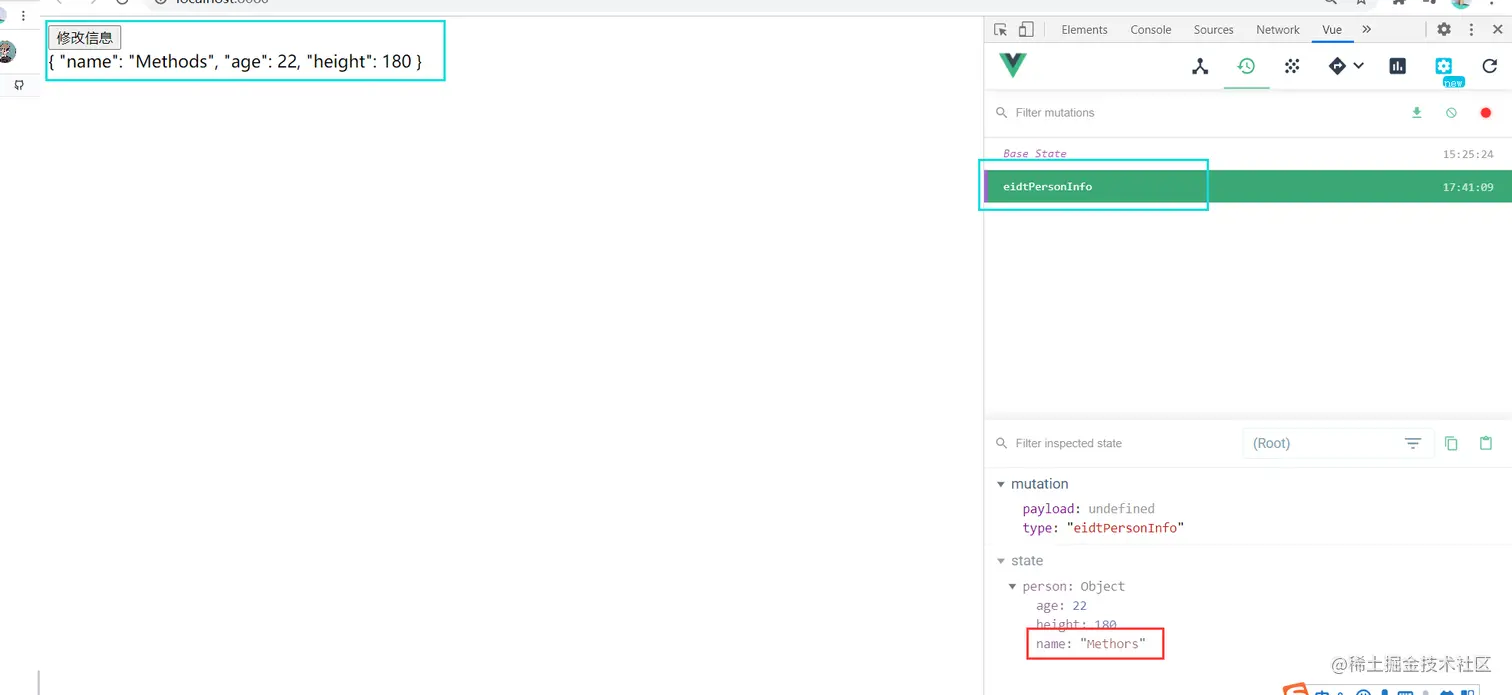Viewport: 1512px width, 695px height.
Task: Switch to the Sources tab
Action: 1214,30
